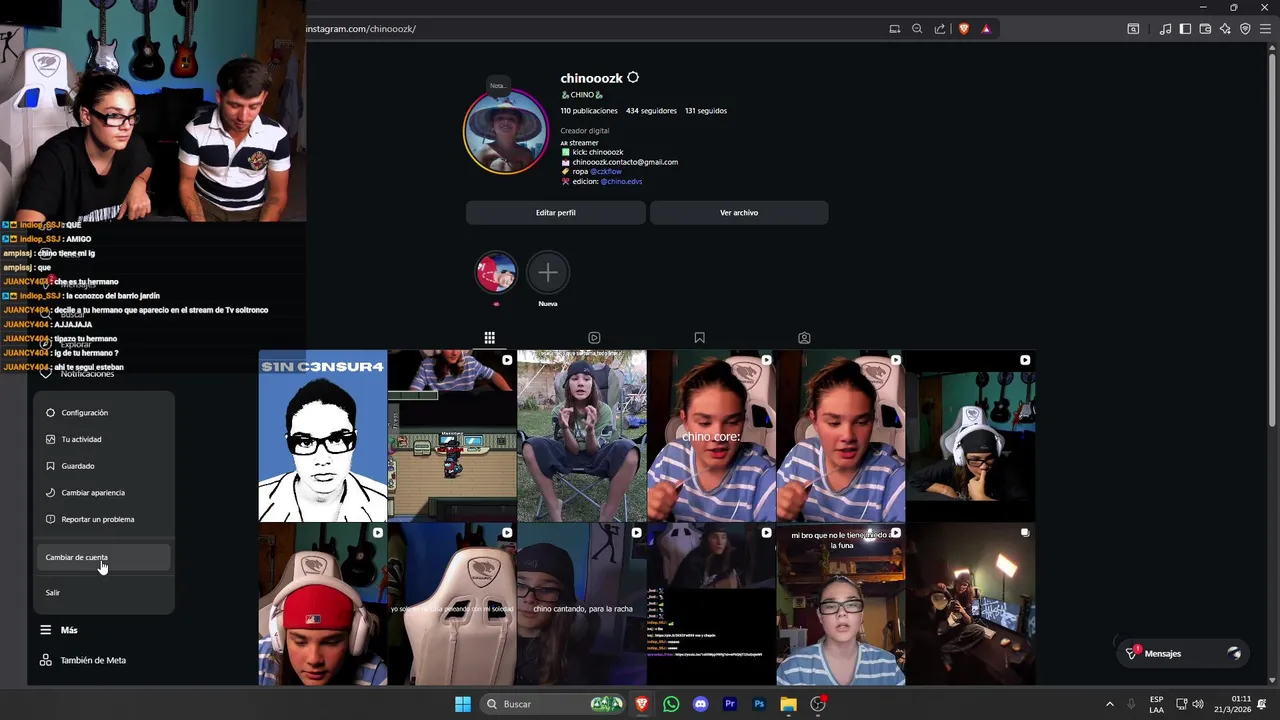This screenshot has height=720, width=1280.
Task: Expand the Mensajes panel arrow icon
Action: (1234, 653)
